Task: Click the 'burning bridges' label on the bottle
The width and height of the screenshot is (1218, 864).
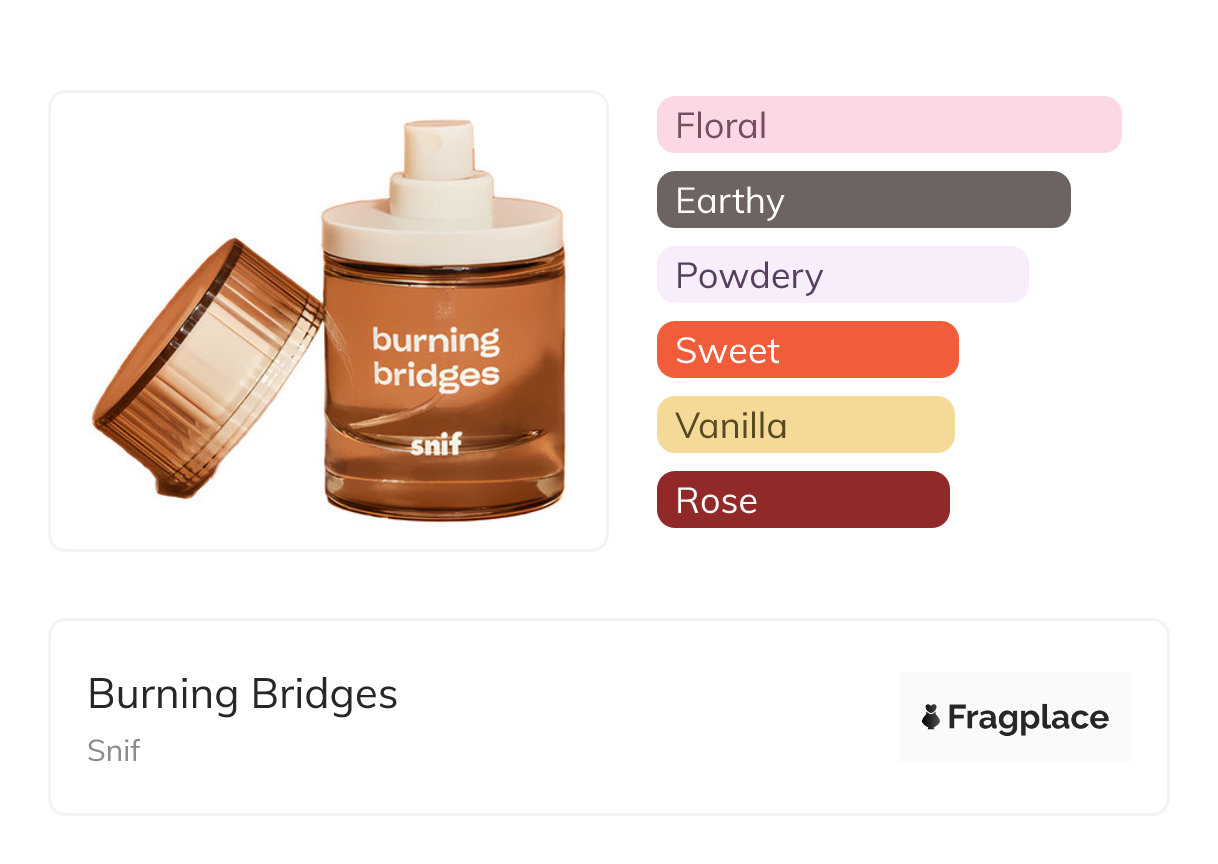Action: point(436,357)
